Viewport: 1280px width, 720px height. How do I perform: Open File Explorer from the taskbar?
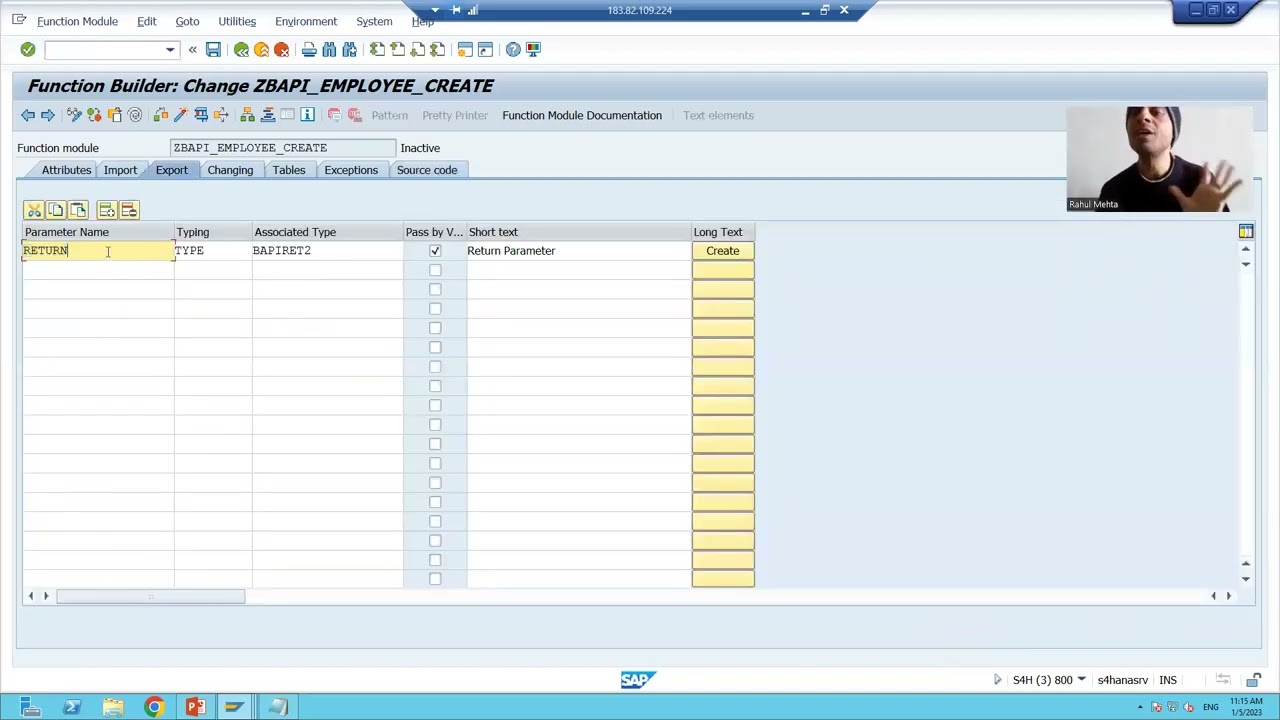click(x=113, y=708)
